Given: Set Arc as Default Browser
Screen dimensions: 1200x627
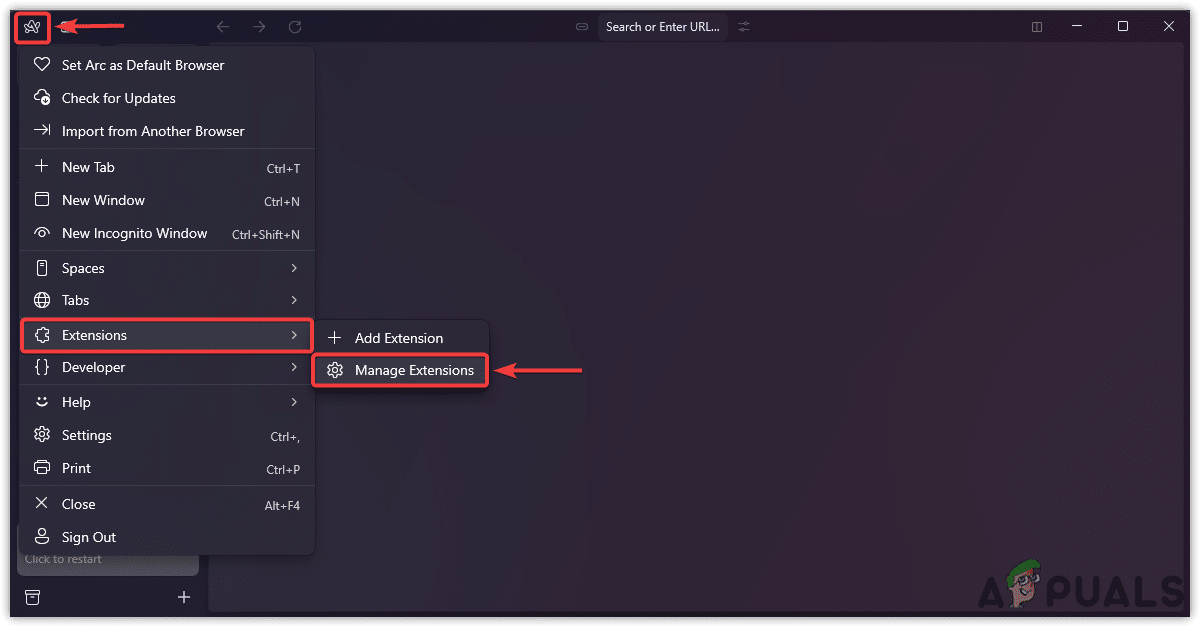Looking at the screenshot, I should [142, 65].
